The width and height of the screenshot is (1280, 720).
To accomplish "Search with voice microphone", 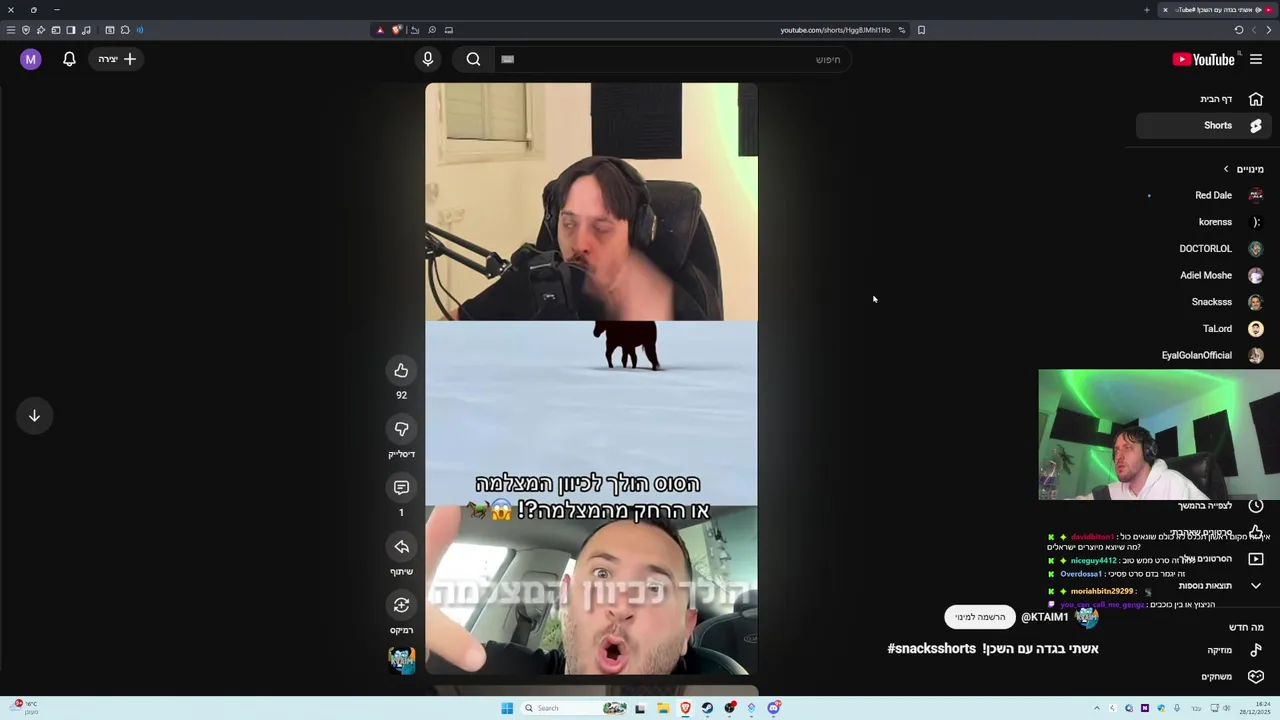I will (428, 59).
